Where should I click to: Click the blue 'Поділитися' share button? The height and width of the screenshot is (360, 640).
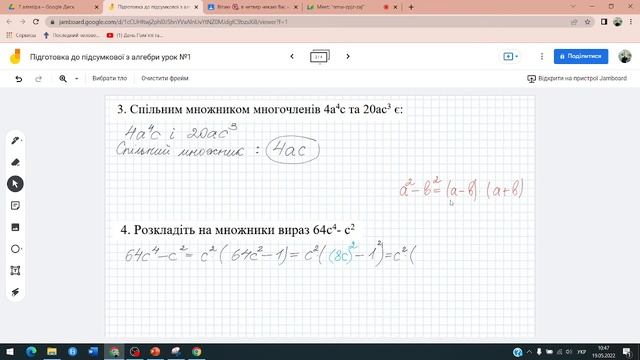pos(581,56)
